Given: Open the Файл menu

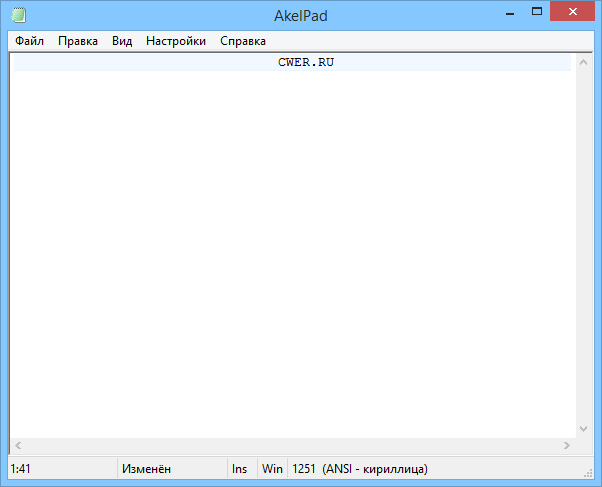Looking at the screenshot, I should (x=29, y=41).
